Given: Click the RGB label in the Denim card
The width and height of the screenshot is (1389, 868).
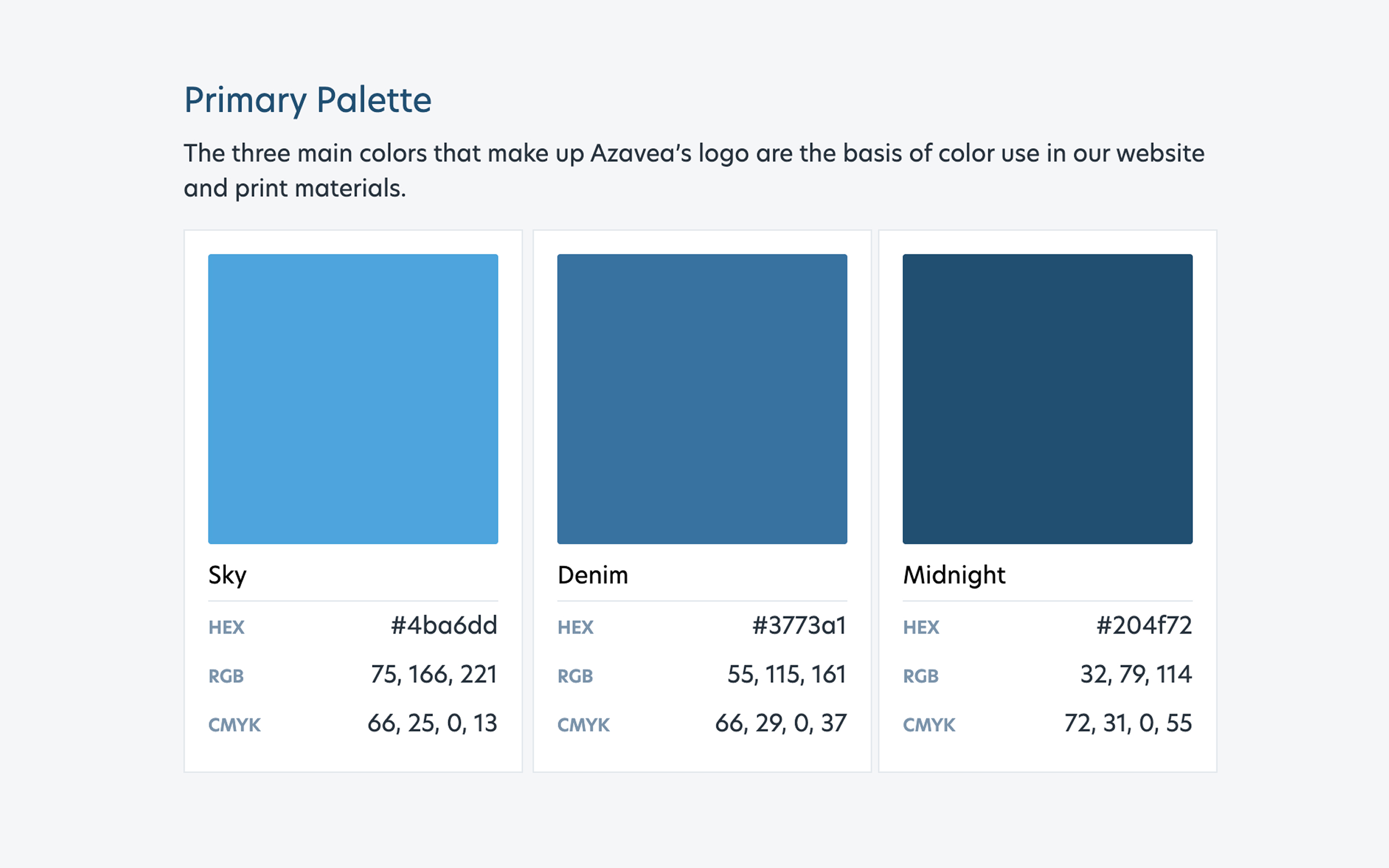Looking at the screenshot, I should pos(575,676).
